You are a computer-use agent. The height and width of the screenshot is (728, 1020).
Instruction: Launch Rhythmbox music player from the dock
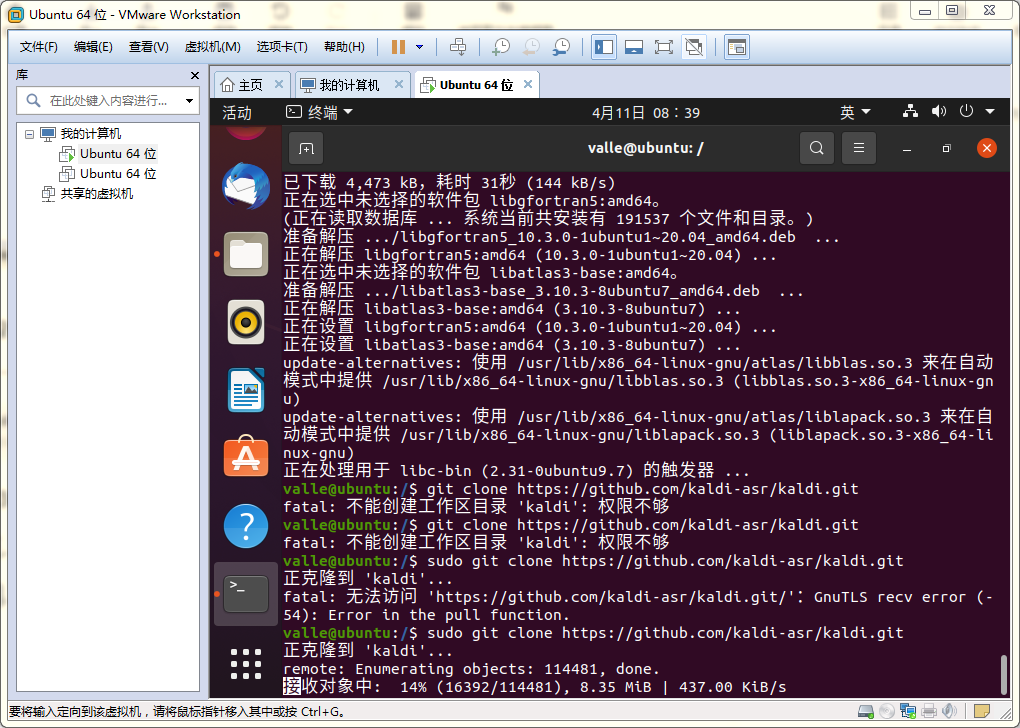(246, 322)
